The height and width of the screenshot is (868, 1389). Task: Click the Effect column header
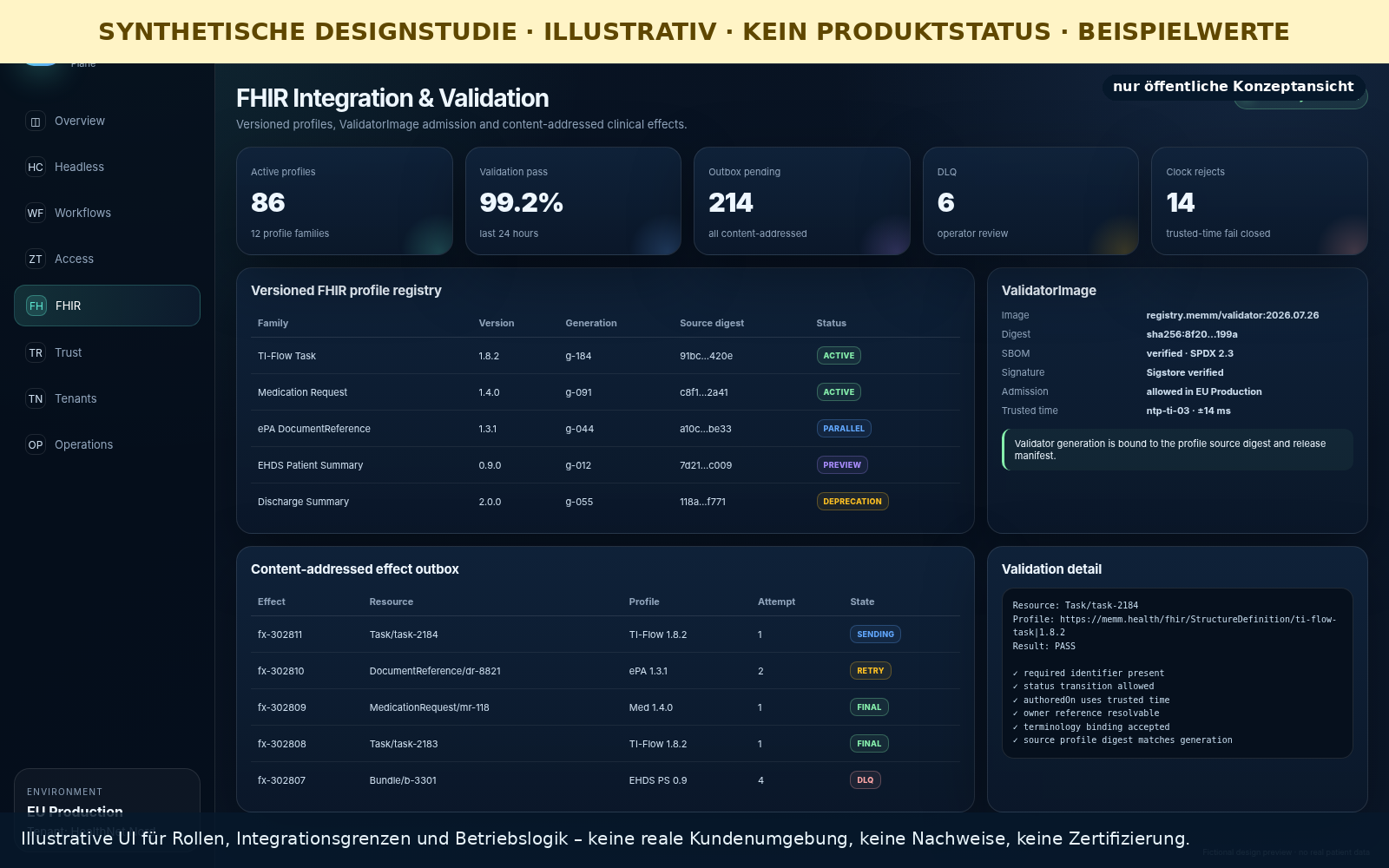tap(271, 602)
